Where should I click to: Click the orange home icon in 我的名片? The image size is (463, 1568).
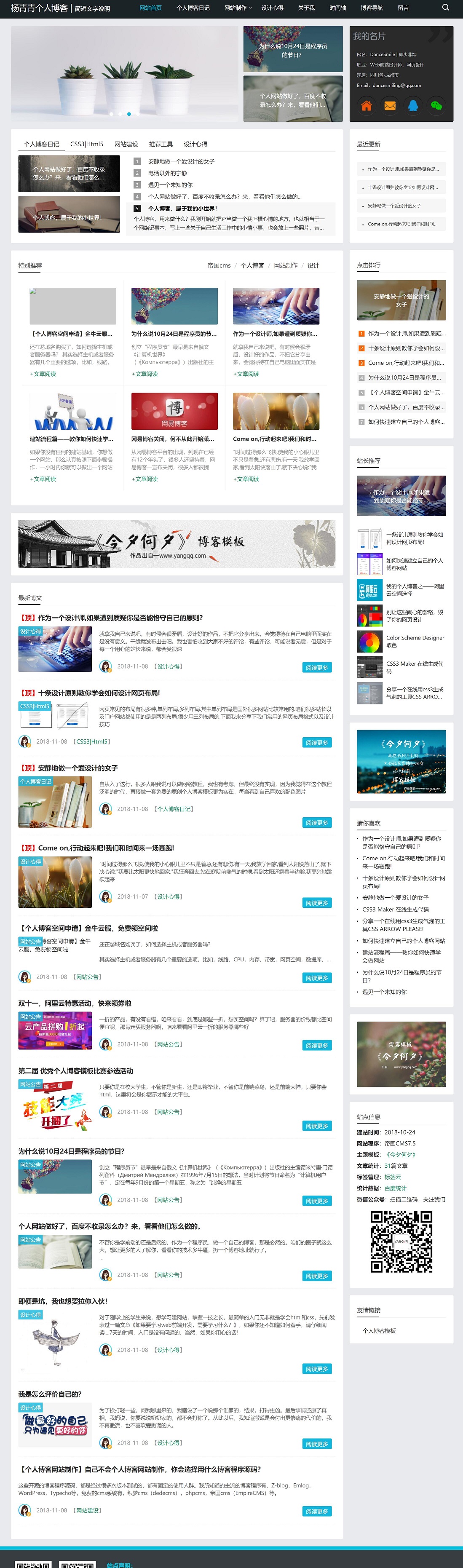pos(366,105)
